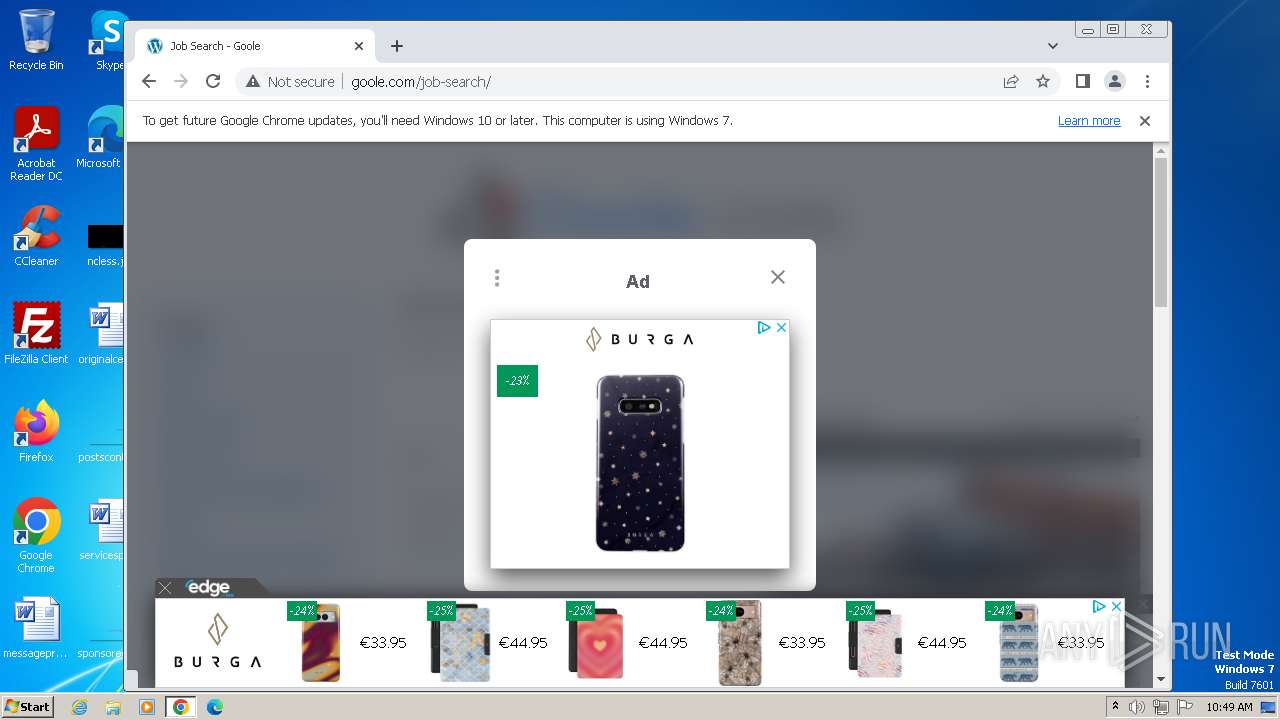Go back to the previous page
The image size is (1280, 720).
click(x=149, y=82)
